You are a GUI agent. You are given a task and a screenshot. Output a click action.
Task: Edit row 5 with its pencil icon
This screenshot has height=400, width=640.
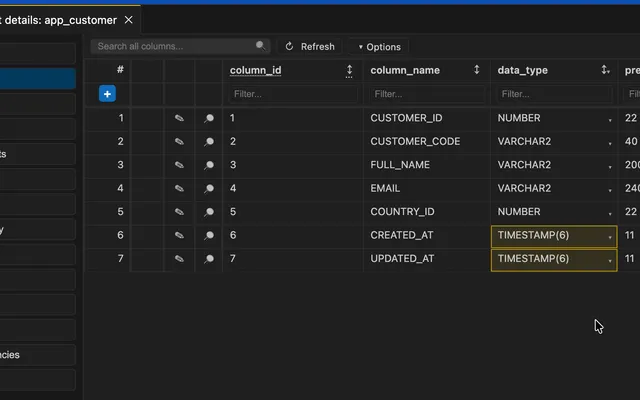tap(179, 212)
